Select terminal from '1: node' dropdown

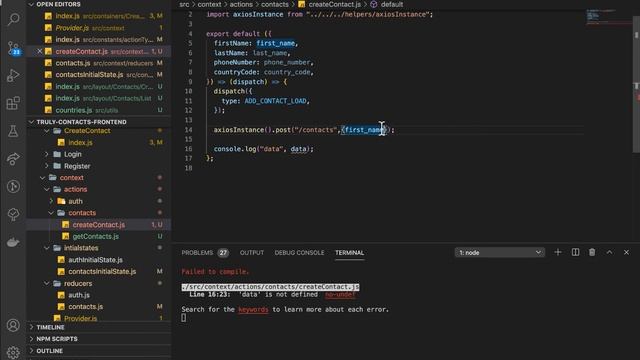click(500, 253)
